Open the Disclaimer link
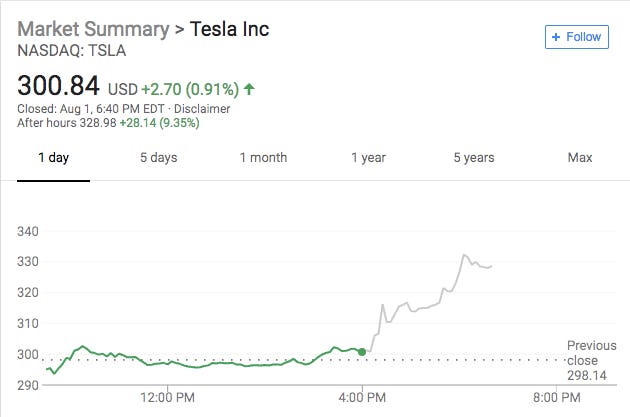The height and width of the screenshot is (417, 630). (203, 108)
